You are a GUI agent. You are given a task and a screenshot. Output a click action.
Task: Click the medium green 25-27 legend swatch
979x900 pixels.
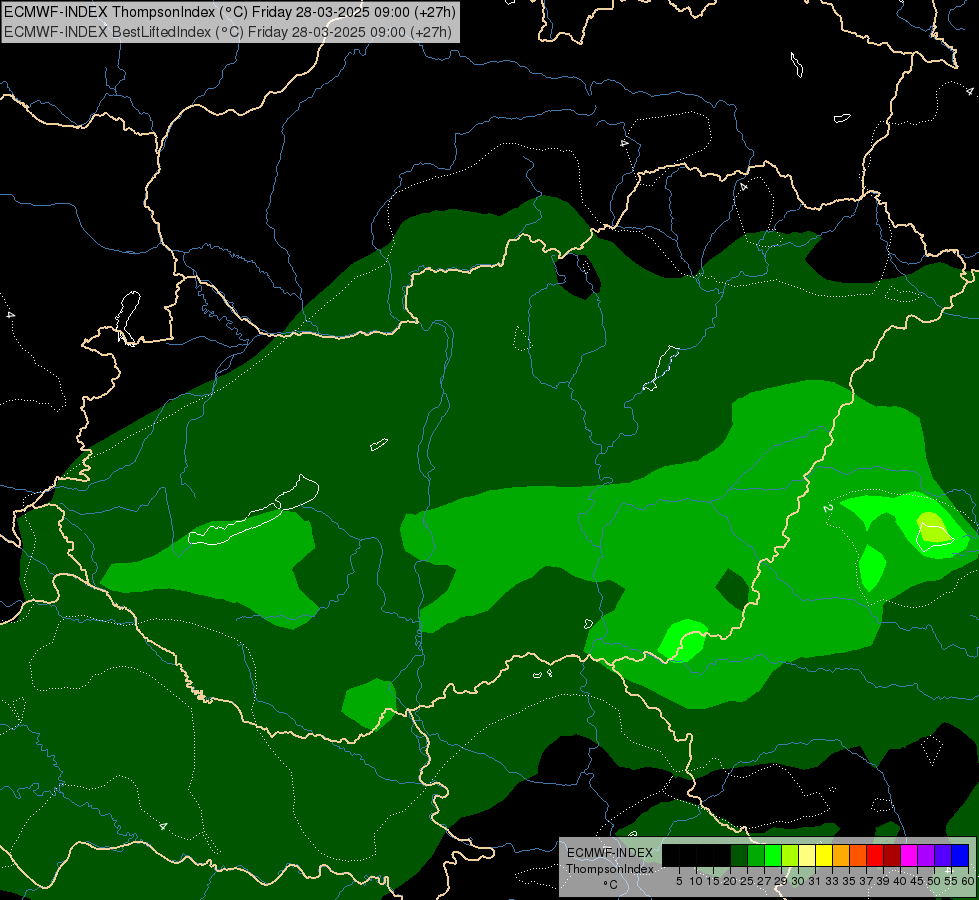tap(756, 855)
